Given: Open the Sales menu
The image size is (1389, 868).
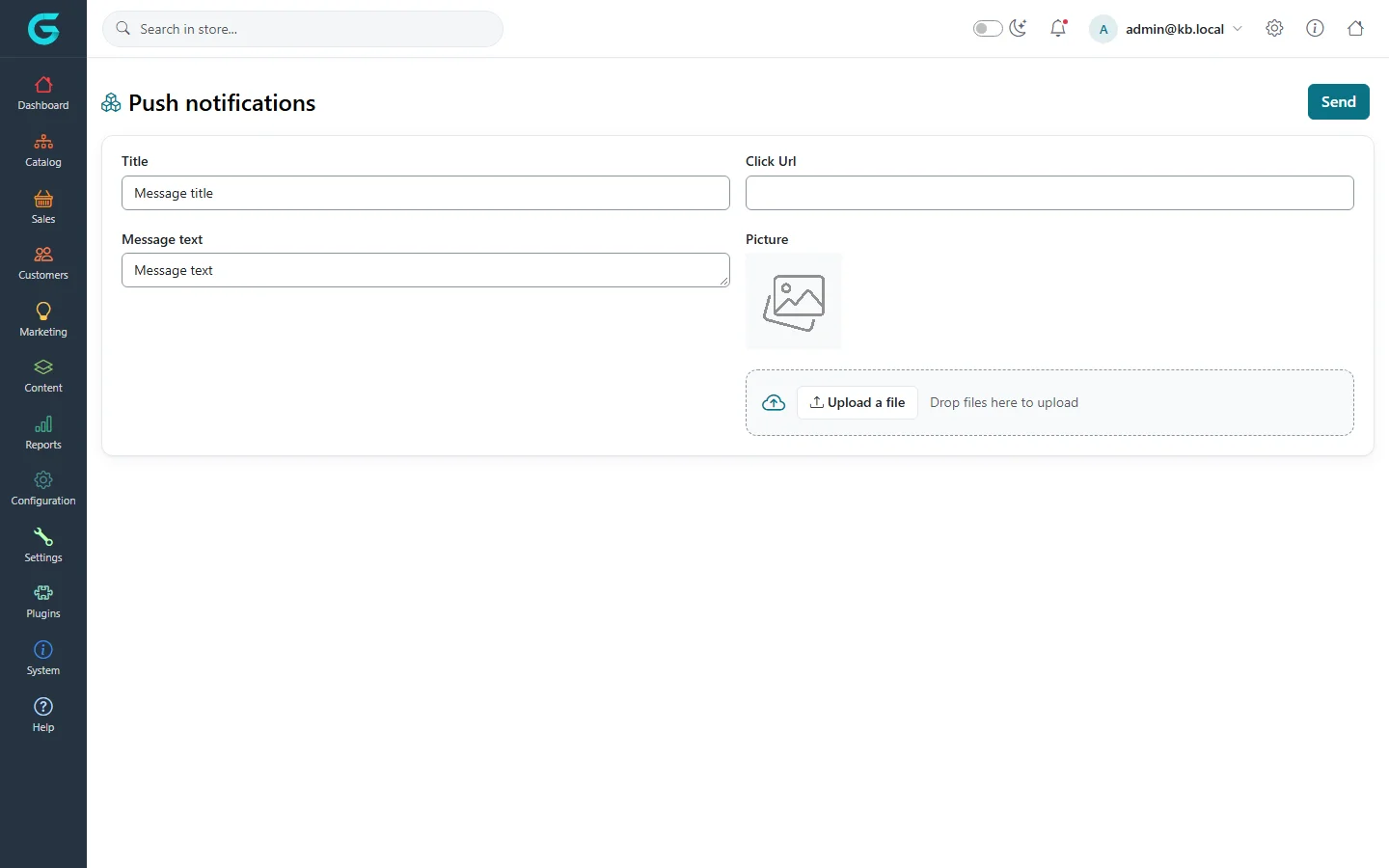Looking at the screenshot, I should 43,207.
